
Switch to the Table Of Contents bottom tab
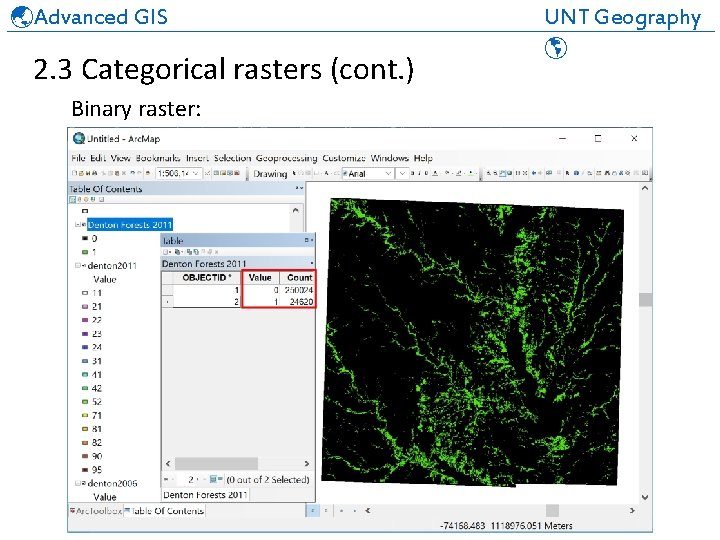pos(164,511)
